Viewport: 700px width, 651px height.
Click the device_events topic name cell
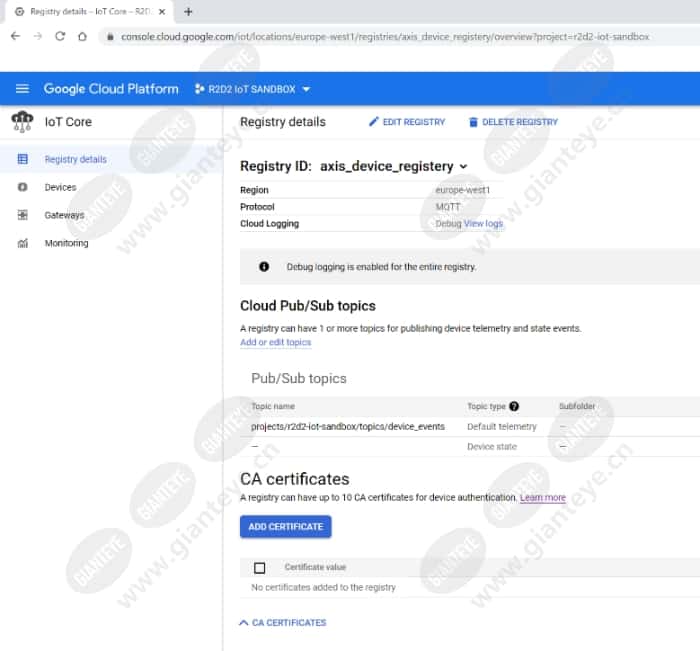click(348, 426)
